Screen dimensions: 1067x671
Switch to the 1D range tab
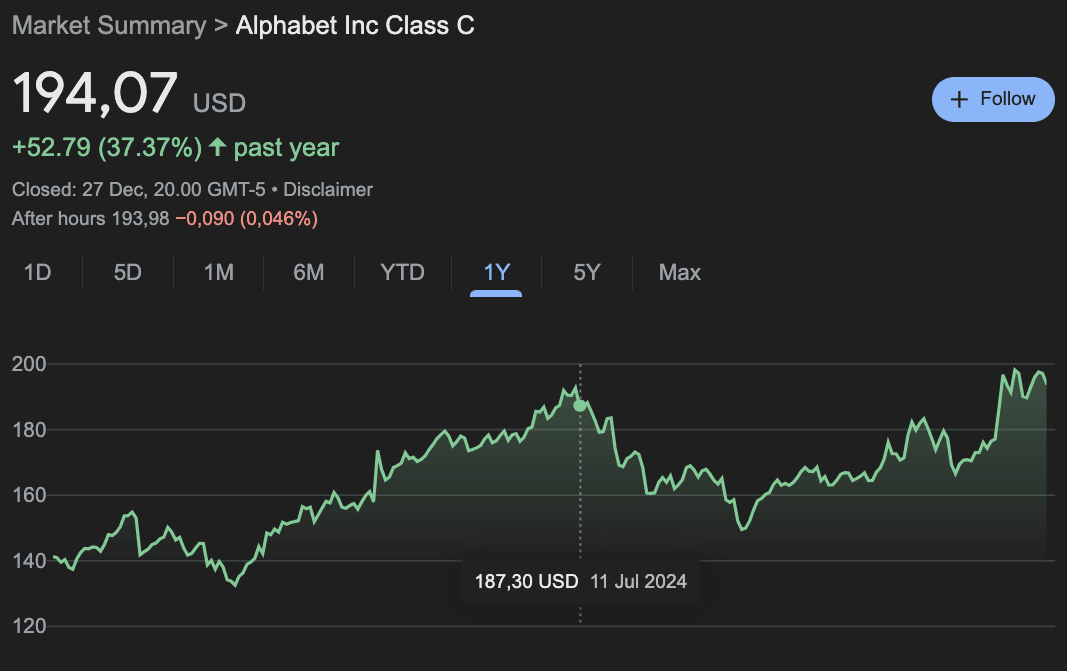tap(37, 272)
